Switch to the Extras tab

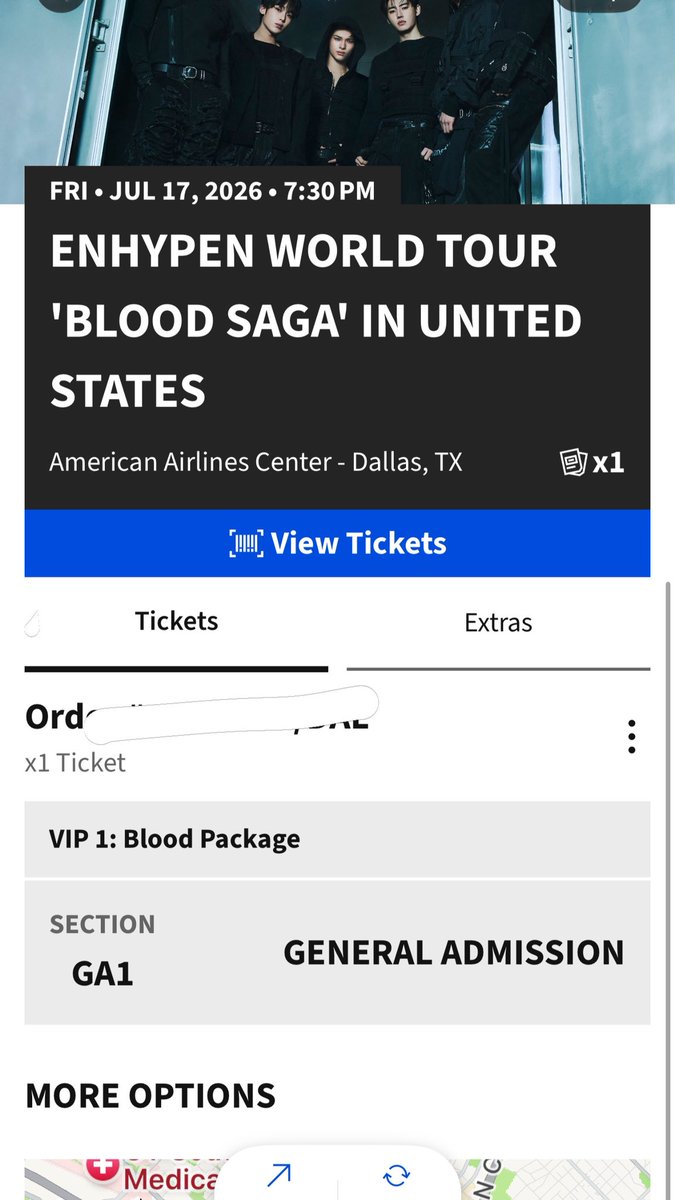tap(498, 623)
